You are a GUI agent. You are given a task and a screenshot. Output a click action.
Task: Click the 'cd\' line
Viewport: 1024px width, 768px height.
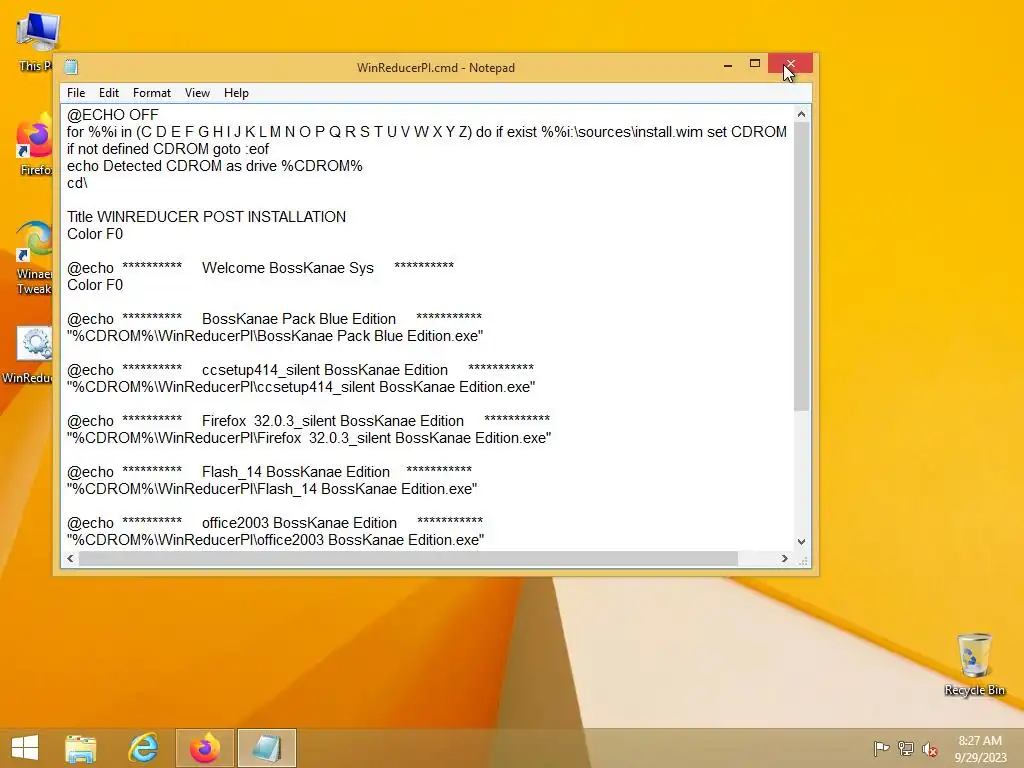77,183
